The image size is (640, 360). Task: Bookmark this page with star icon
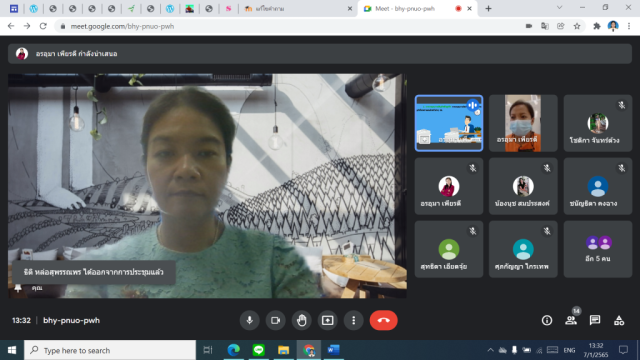pos(577,26)
